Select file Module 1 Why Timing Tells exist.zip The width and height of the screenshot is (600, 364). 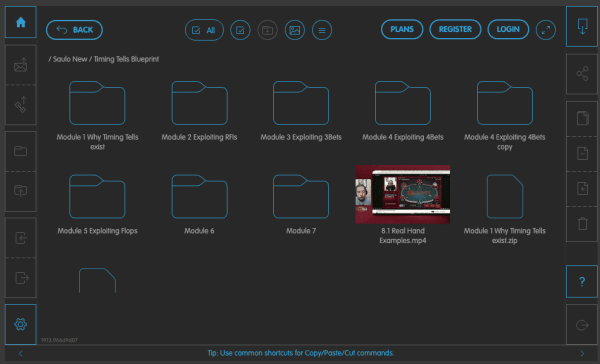[505, 197]
